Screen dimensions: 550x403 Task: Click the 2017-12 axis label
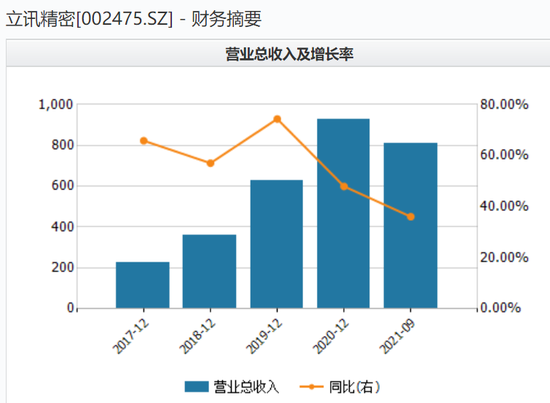tap(131, 336)
